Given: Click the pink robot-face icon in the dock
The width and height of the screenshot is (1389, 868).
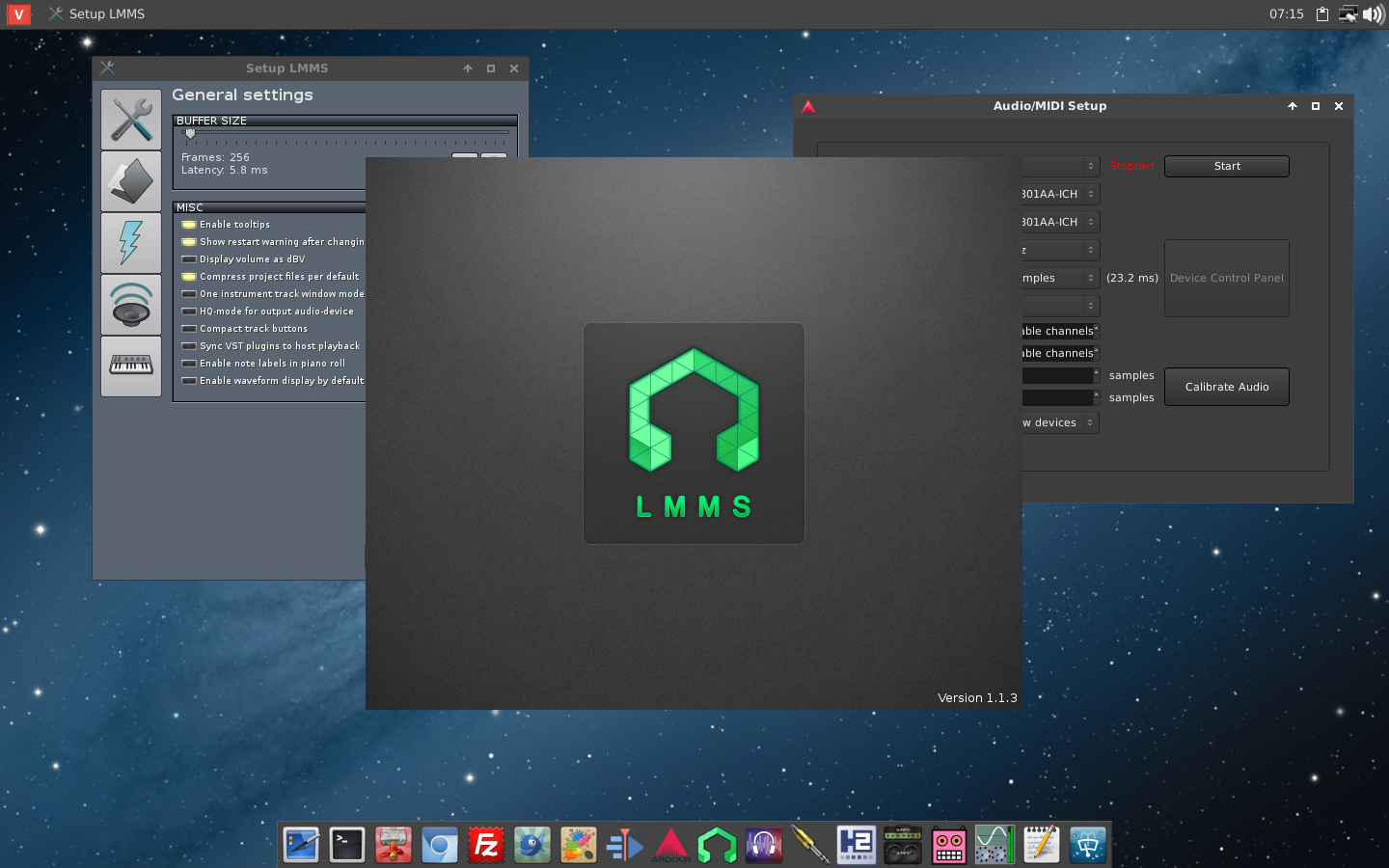Looking at the screenshot, I should pos(949,845).
